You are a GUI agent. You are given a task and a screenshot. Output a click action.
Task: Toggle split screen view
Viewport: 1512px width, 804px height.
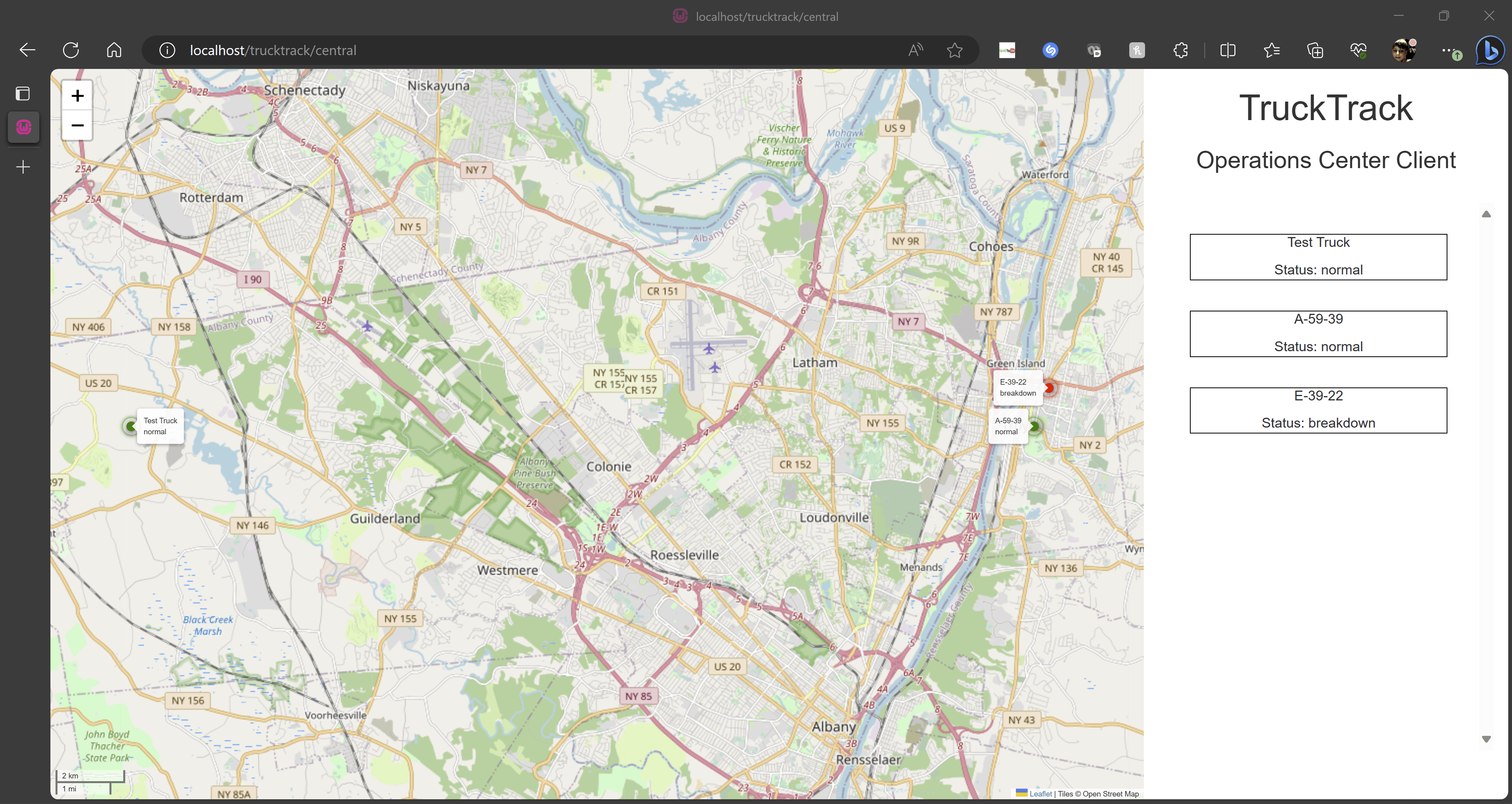(x=1227, y=50)
